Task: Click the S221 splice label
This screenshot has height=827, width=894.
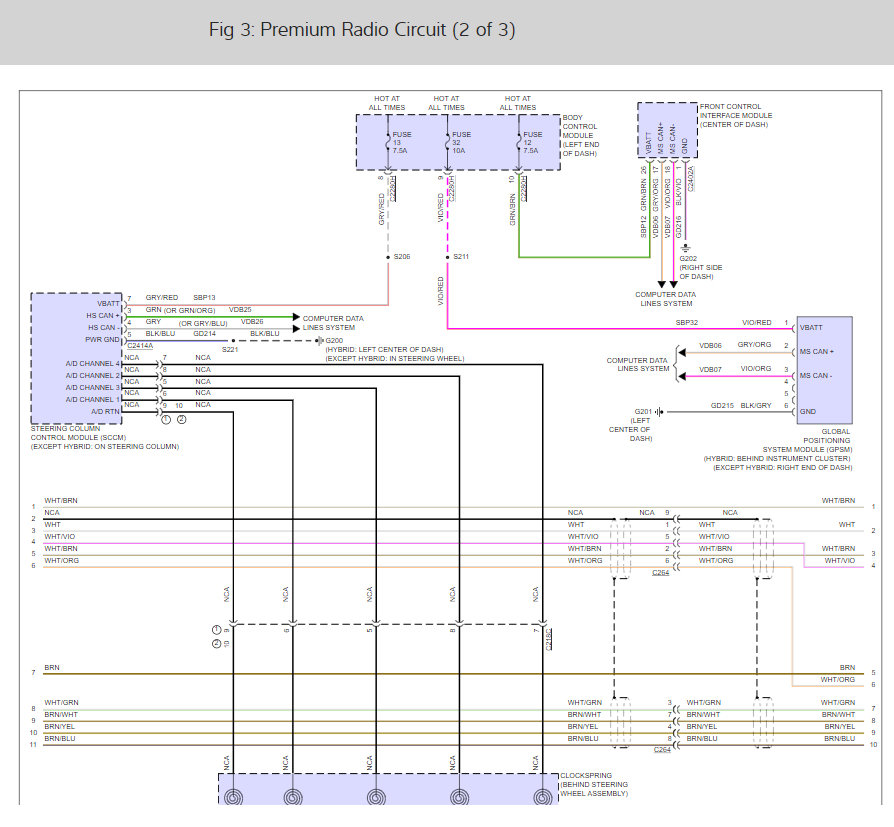Action: click(230, 350)
